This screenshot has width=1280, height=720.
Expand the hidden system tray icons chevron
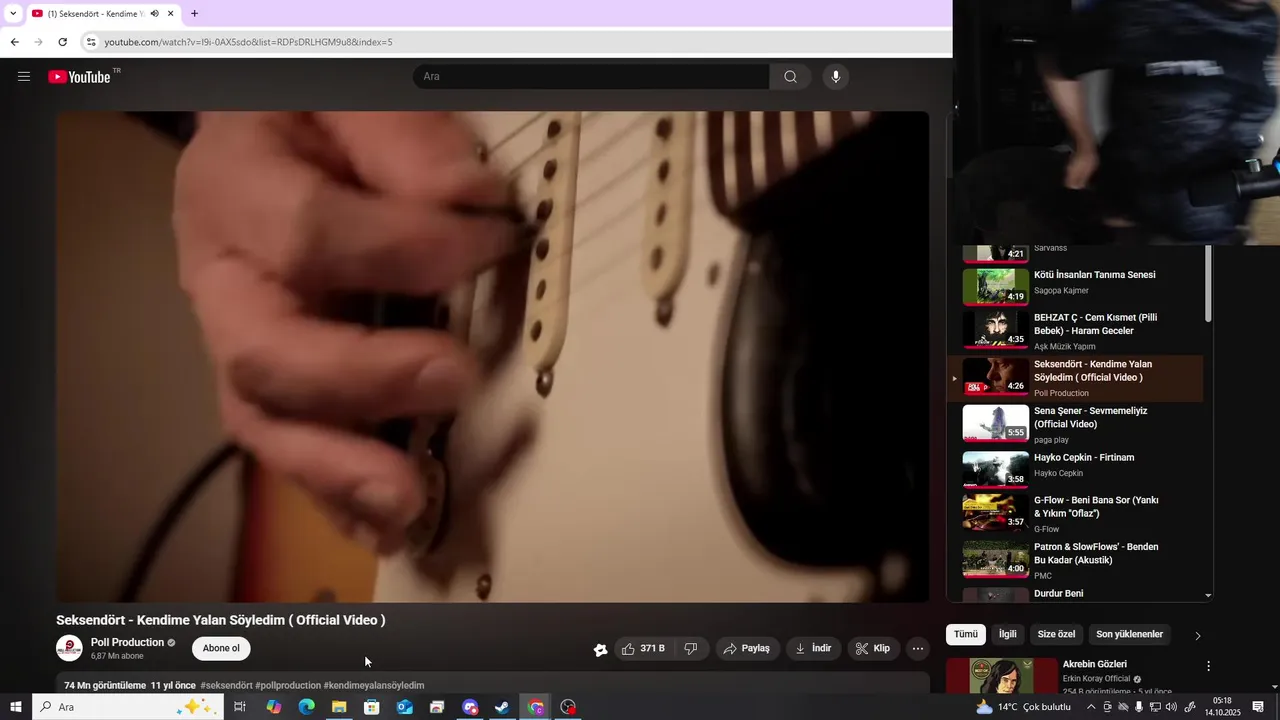(x=1092, y=707)
